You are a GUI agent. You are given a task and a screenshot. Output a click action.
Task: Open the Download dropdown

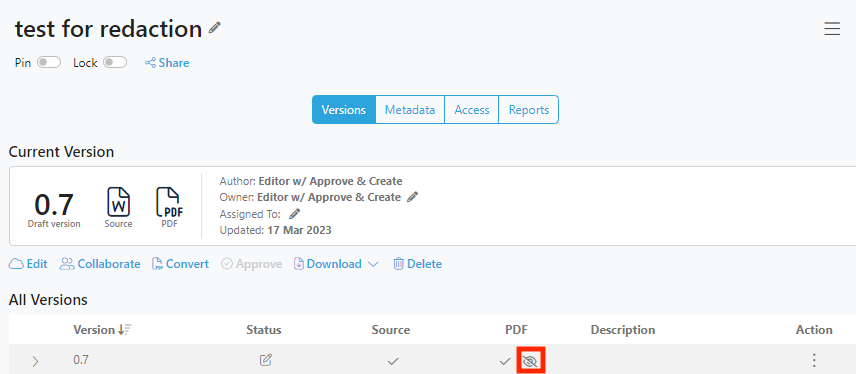pos(336,264)
